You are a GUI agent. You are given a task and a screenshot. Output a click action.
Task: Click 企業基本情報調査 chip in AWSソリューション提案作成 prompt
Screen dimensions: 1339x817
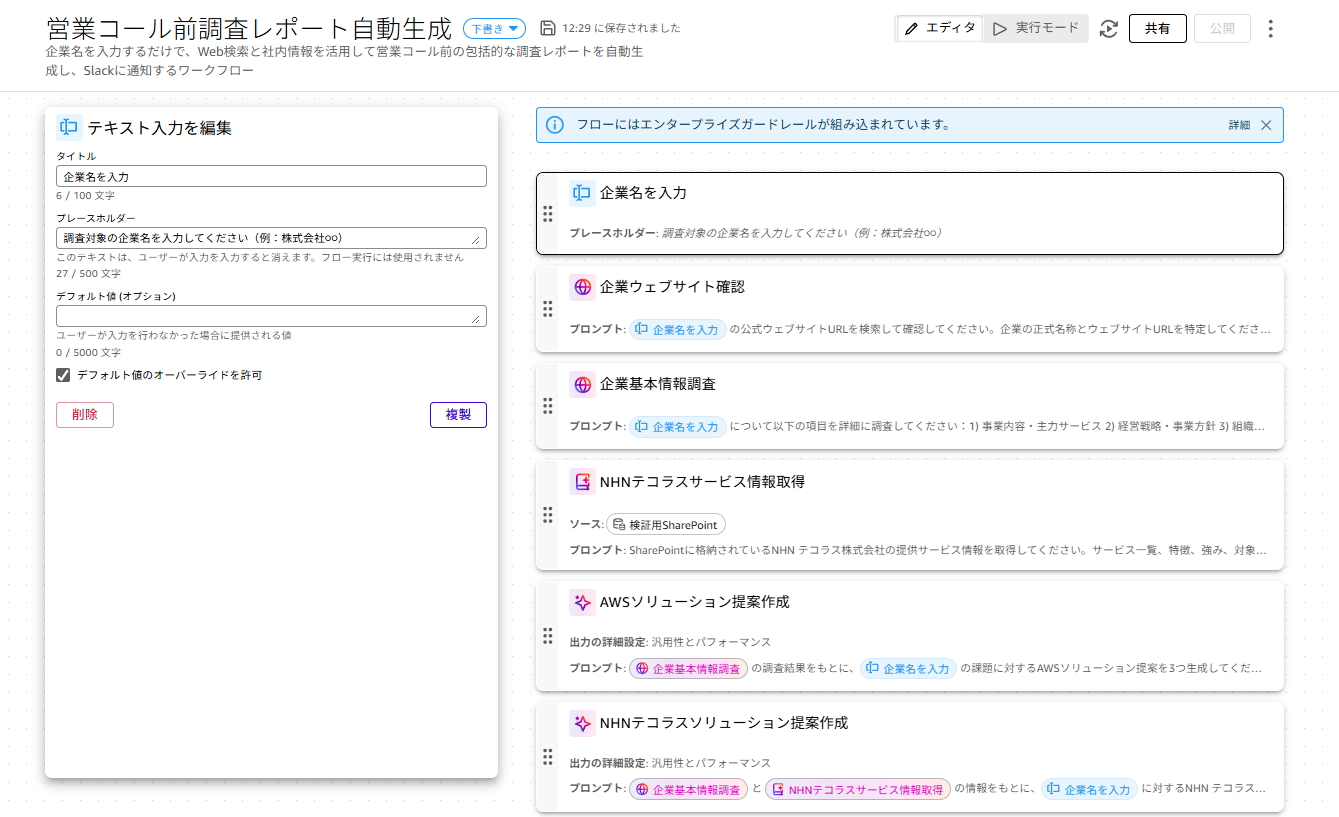688,669
